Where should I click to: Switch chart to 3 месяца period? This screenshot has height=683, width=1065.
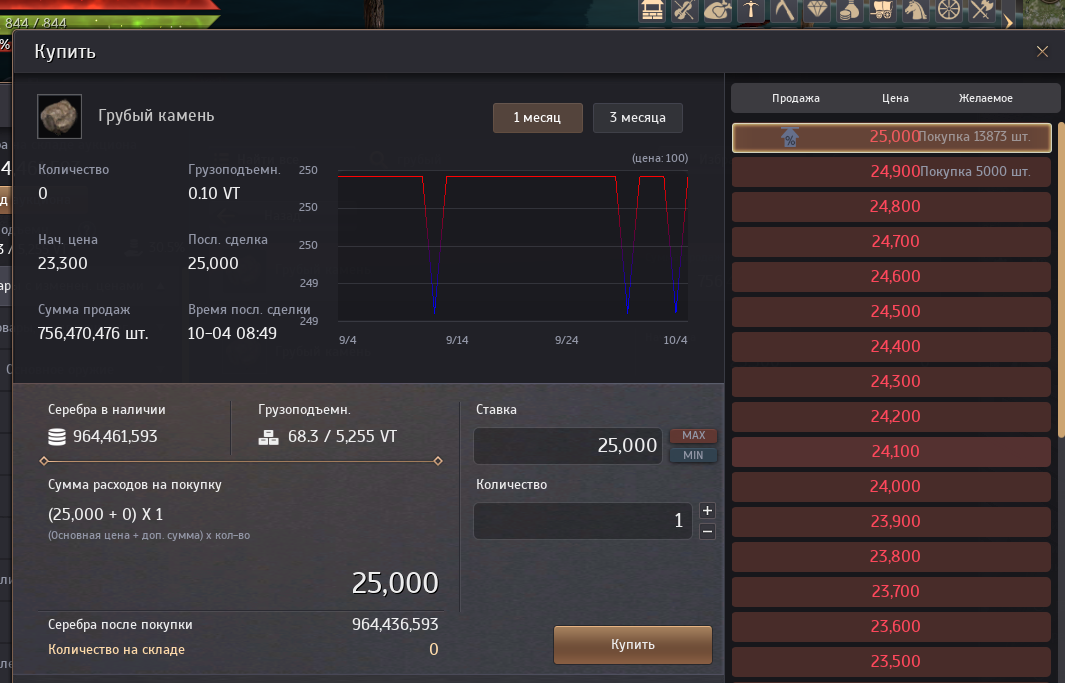tap(637, 118)
